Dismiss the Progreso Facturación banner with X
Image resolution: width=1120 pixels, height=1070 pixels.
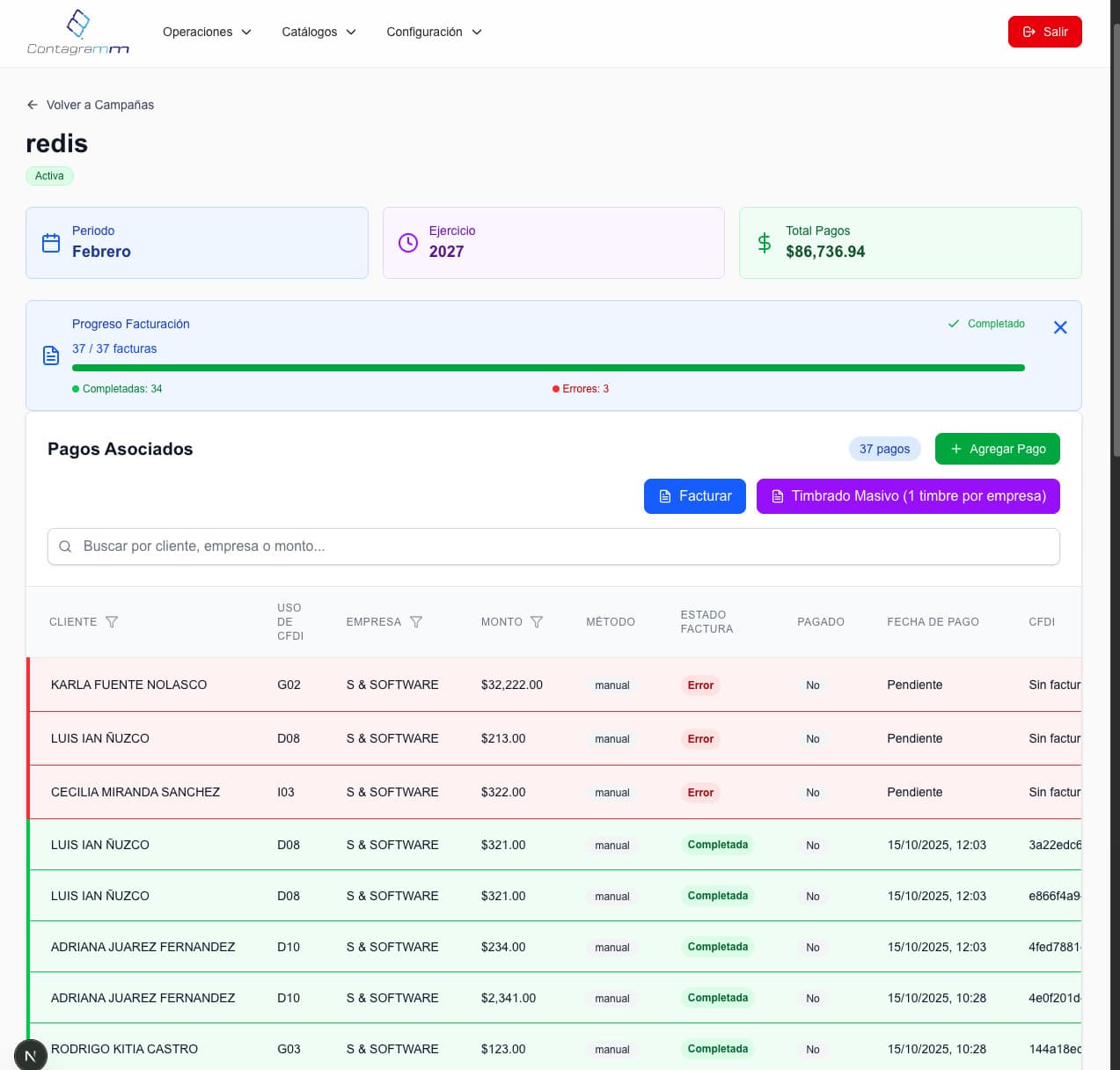coord(1060,327)
